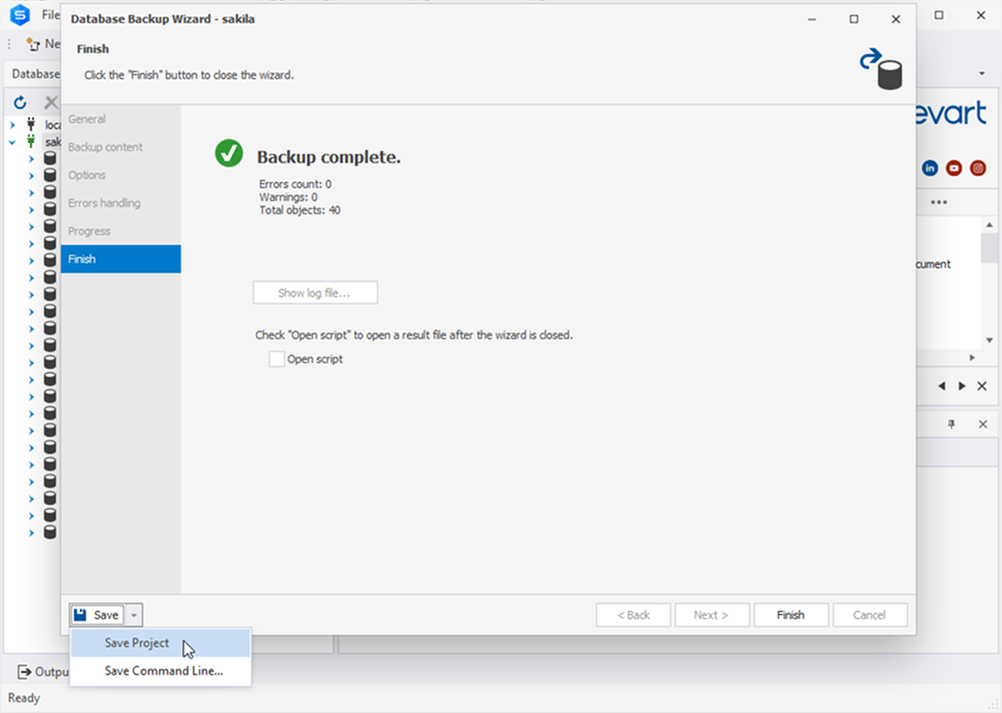Click the Instagram social icon

click(x=978, y=168)
